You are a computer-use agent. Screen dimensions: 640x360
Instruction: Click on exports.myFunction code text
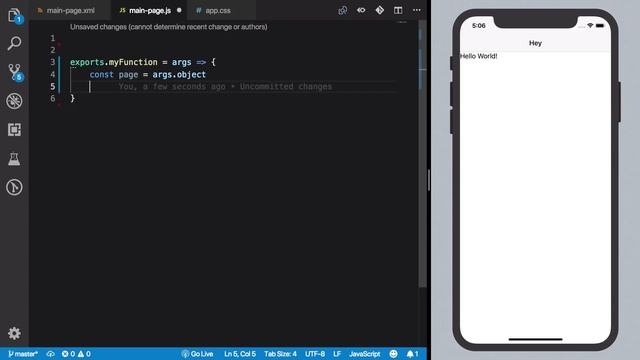[113, 62]
